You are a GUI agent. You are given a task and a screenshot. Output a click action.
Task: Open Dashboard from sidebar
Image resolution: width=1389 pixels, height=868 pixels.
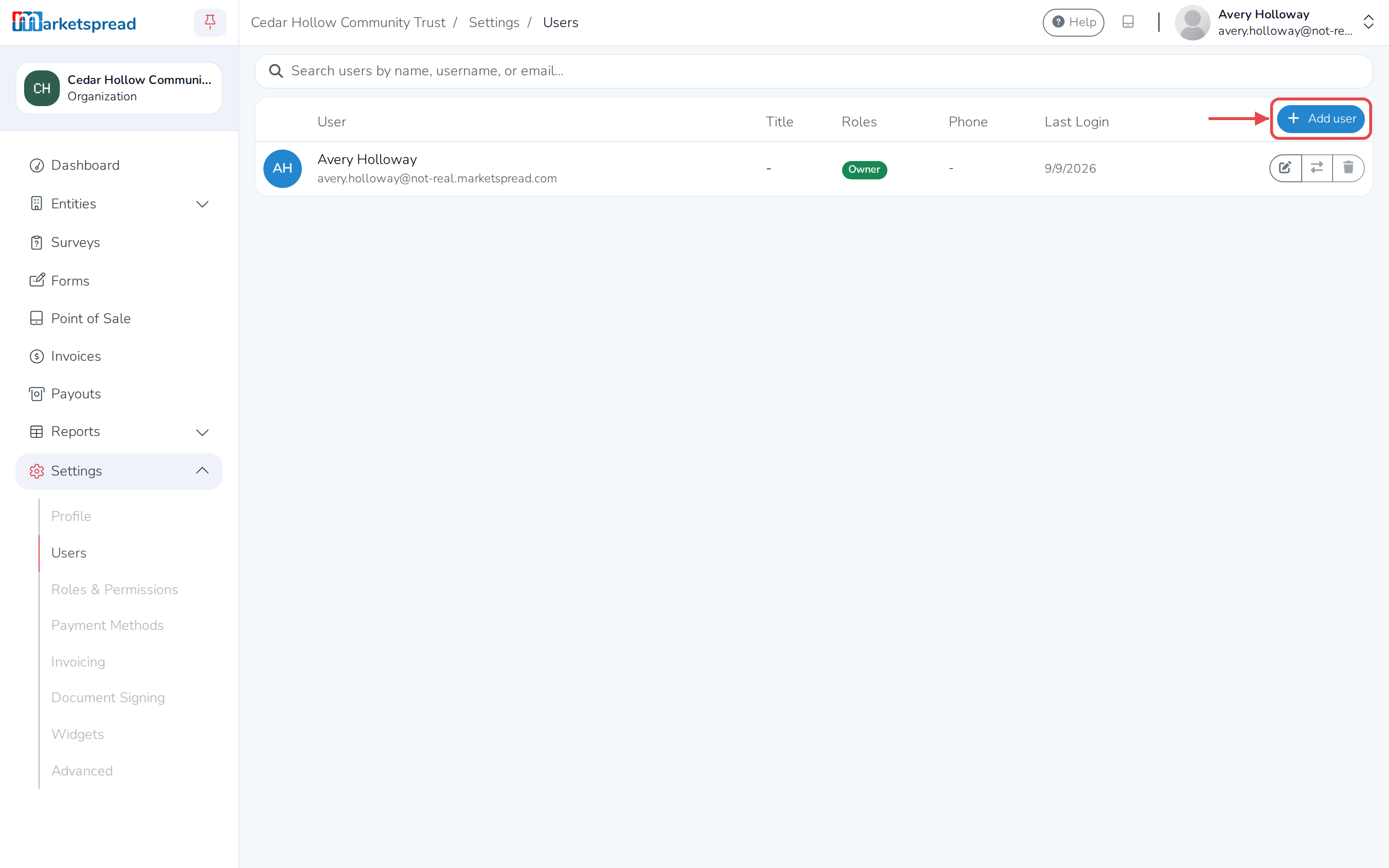point(119,165)
